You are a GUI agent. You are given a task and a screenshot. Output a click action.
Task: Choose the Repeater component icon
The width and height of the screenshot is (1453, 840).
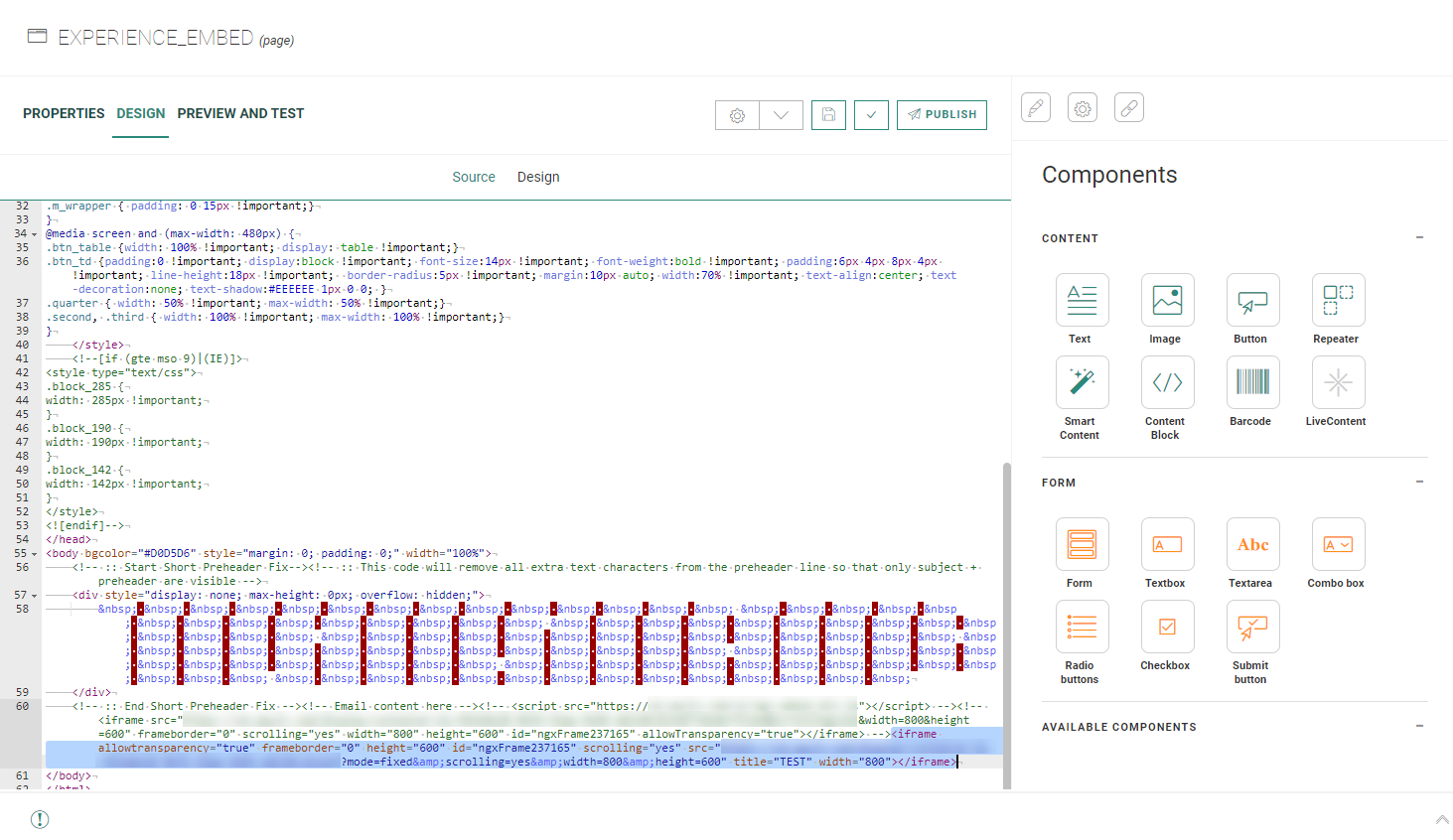pyautogui.click(x=1338, y=300)
